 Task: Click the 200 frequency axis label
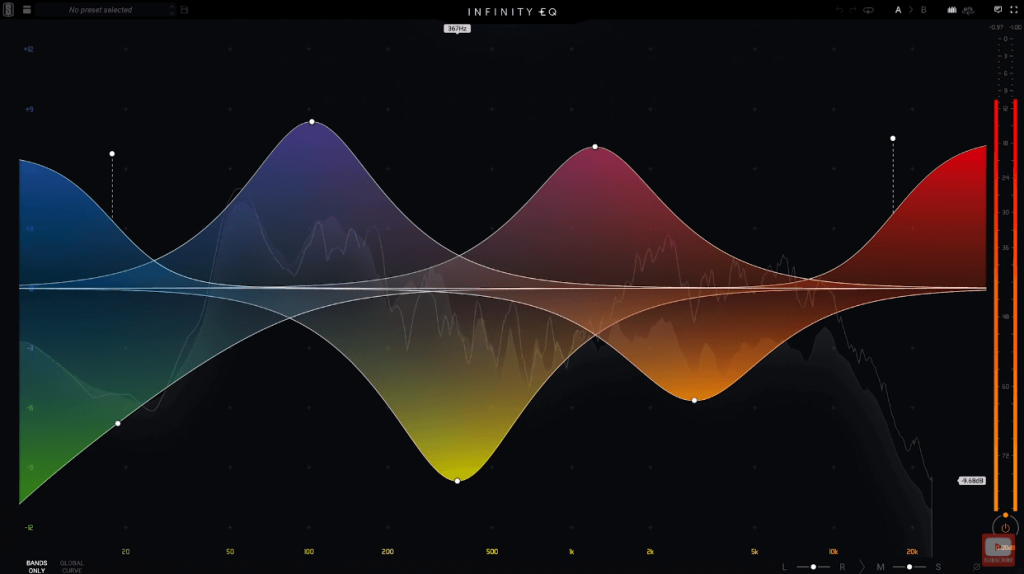388,551
